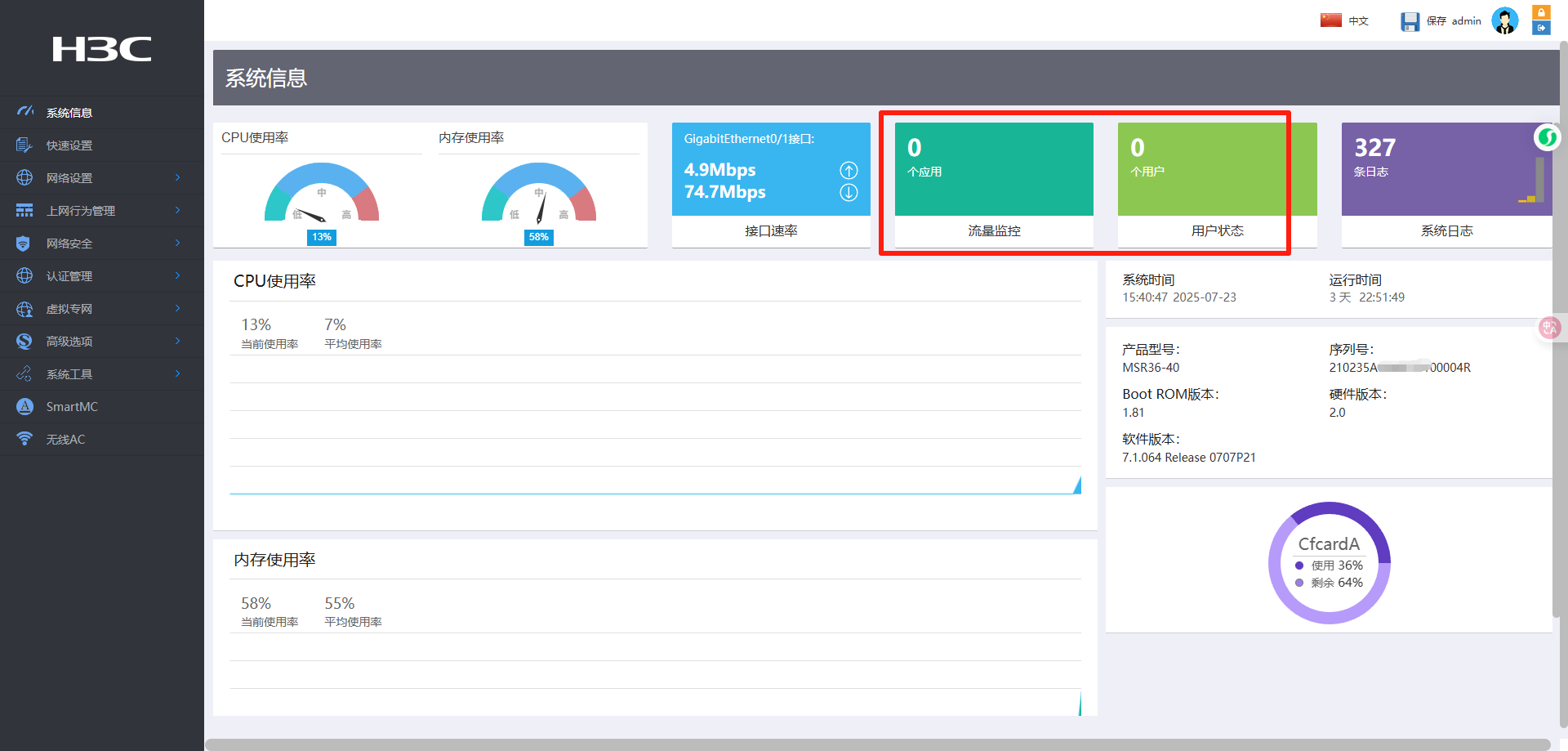The image size is (1568, 751).
Task: Click the serial number starting with 210235A
Action: coord(1400,368)
